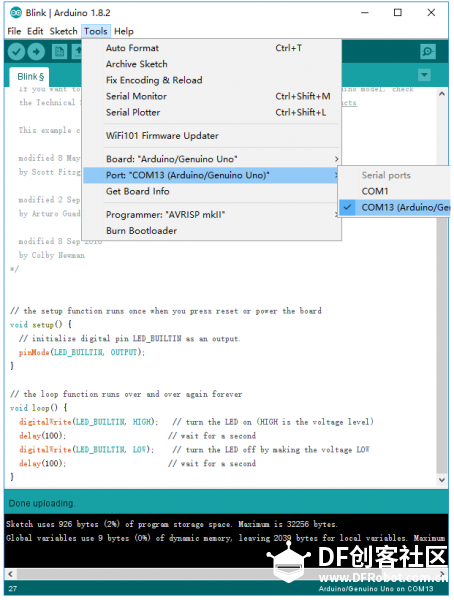Click the scroll-up arrow of editor scrollbar

click(x=442, y=94)
